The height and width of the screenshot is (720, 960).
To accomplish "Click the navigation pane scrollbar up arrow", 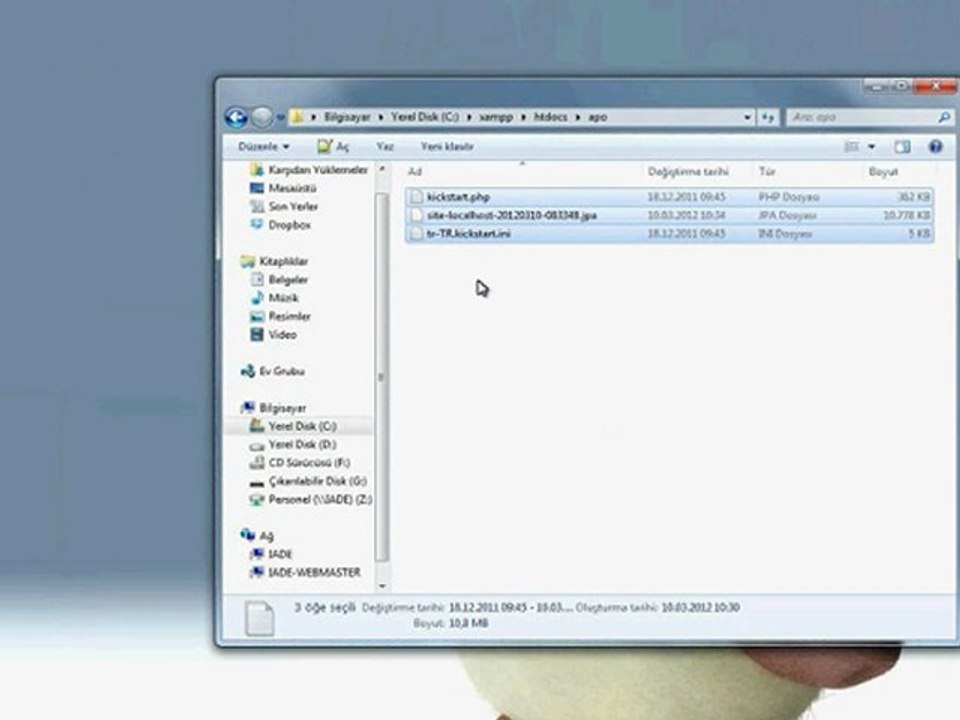I will [382, 169].
